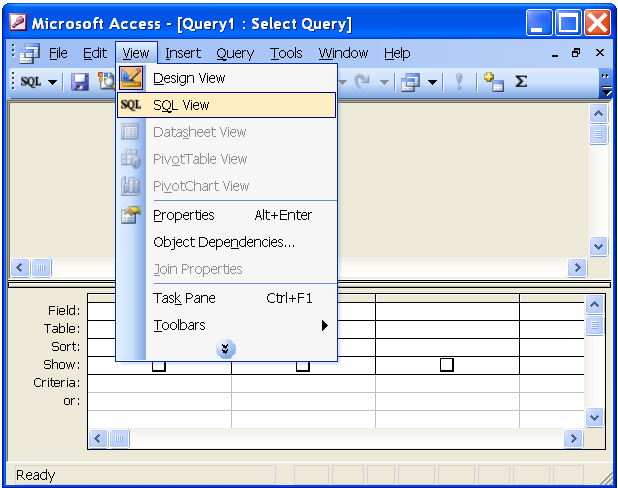
Task: Click the Criteria row label
Action: click(x=57, y=383)
